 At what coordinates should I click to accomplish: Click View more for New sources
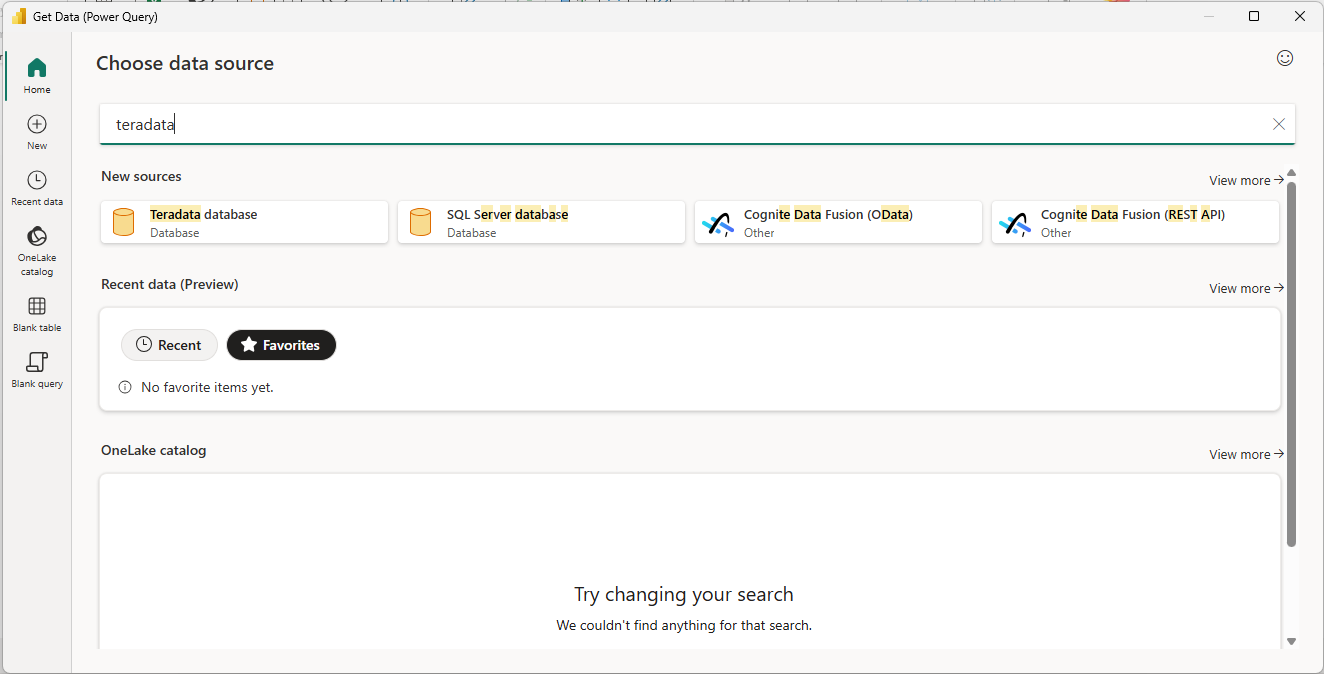coord(1246,180)
